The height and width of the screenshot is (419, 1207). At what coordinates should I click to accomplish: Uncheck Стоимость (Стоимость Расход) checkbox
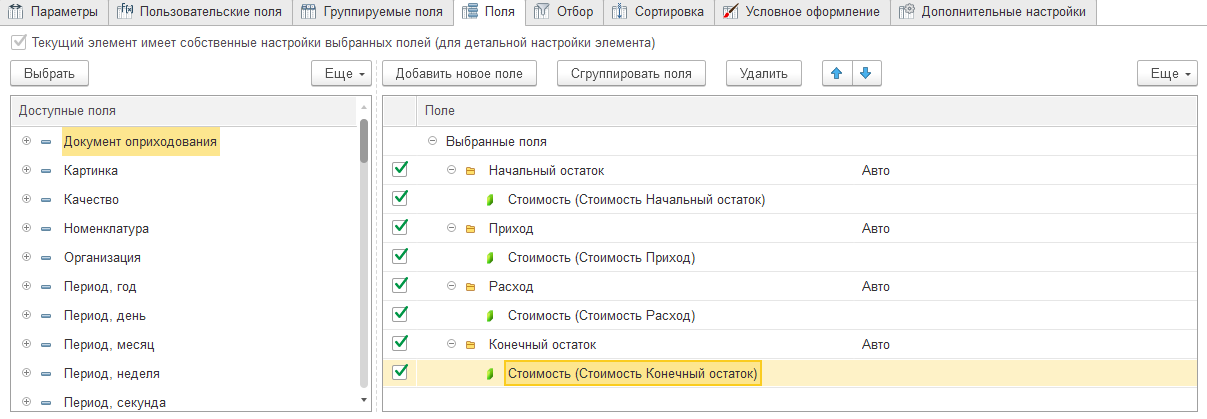point(400,315)
